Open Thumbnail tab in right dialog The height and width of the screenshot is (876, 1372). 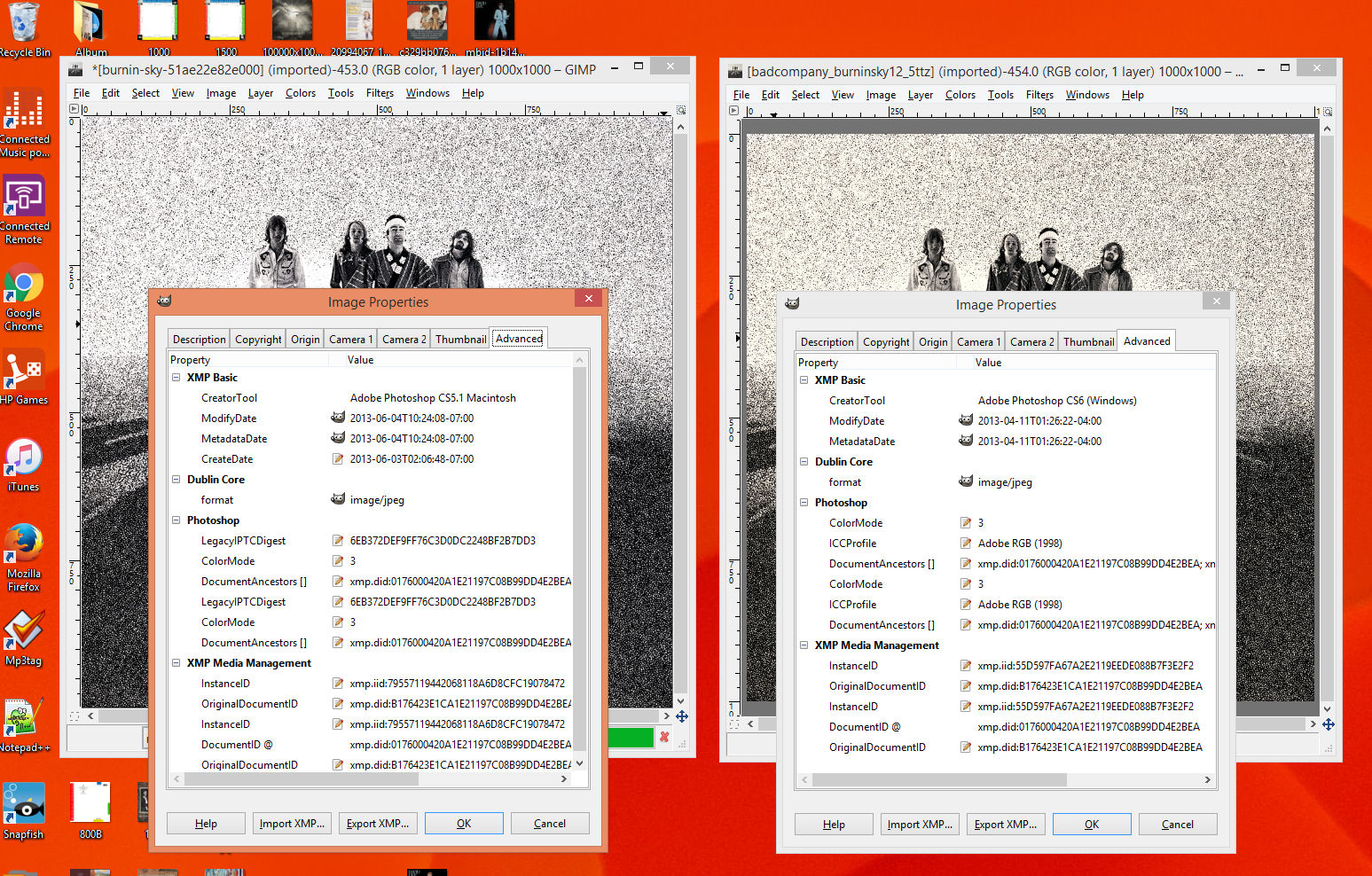pyautogui.click(x=1088, y=342)
